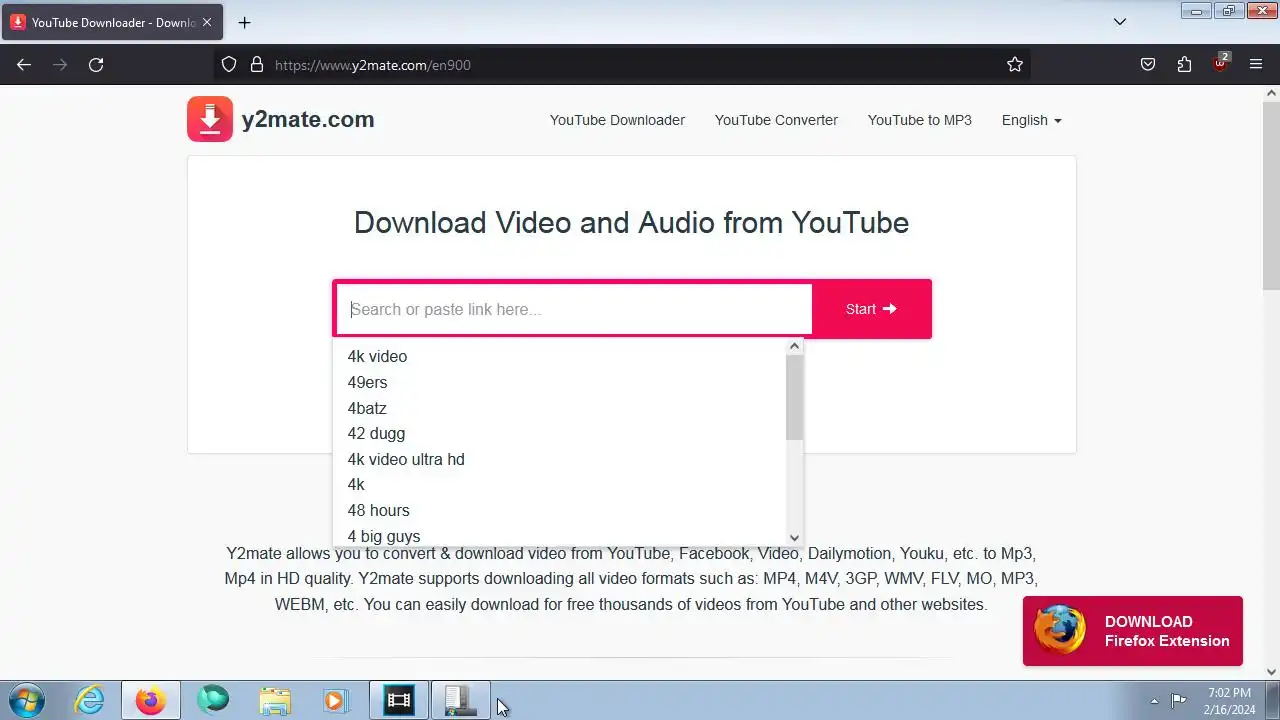Open the YouTube to MP3 nav link
Screen dimensions: 1280x720
pos(920,120)
